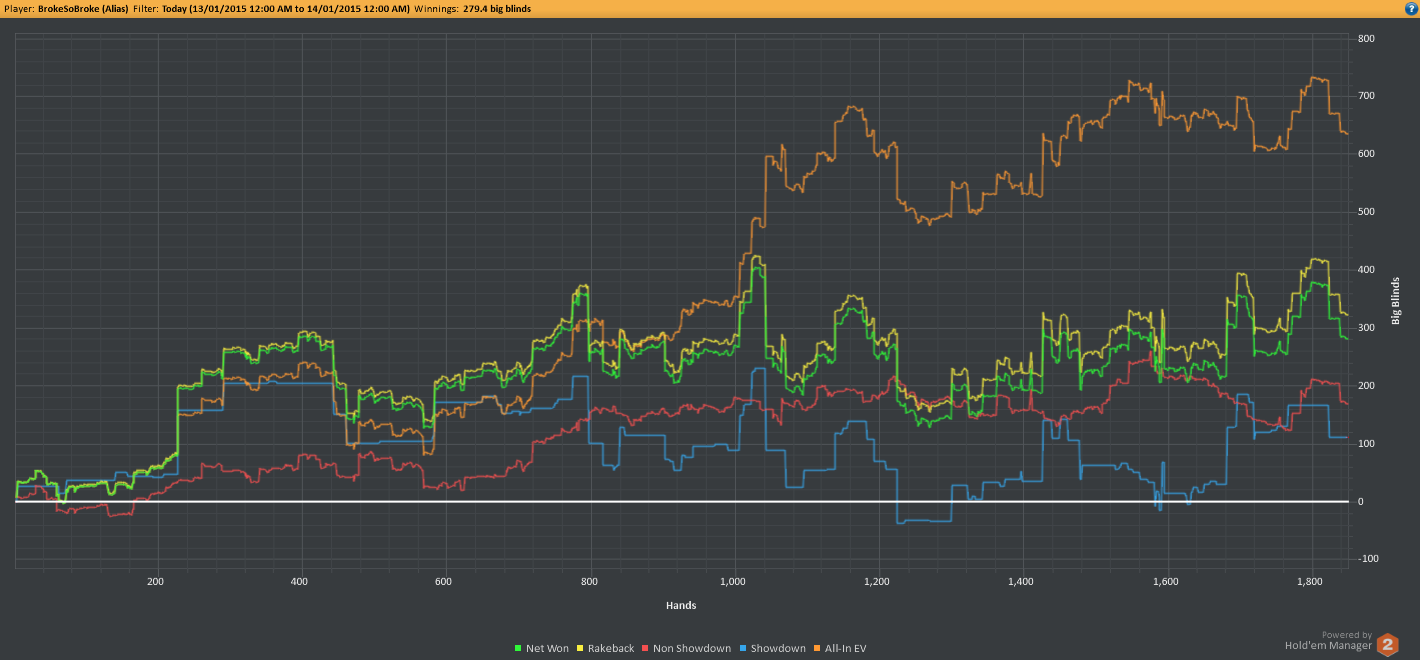Click the Hands x-axis title
Image resolution: width=1420 pixels, height=660 pixels.
(x=681, y=605)
